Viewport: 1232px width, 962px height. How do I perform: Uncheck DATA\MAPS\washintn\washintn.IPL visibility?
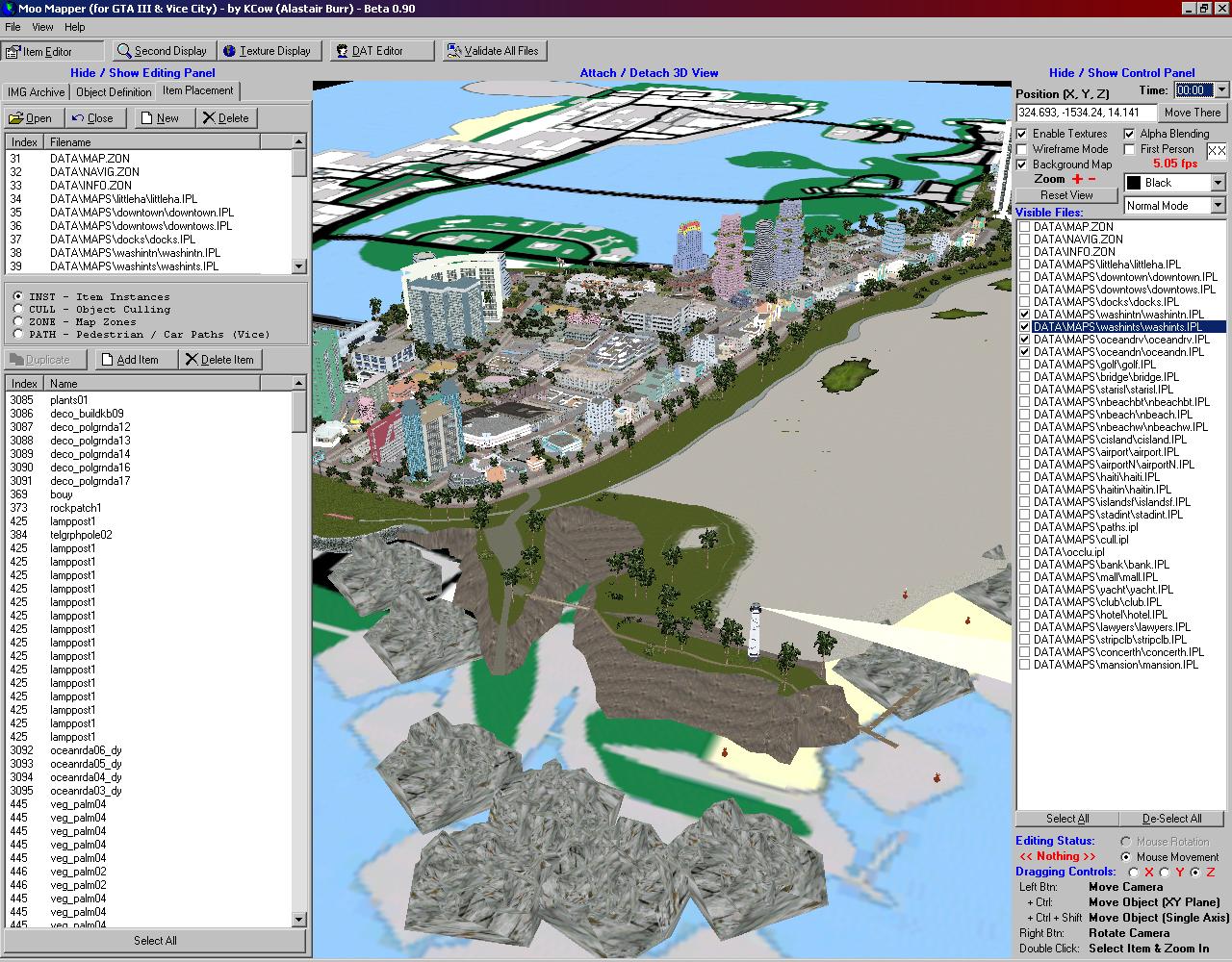click(1025, 315)
